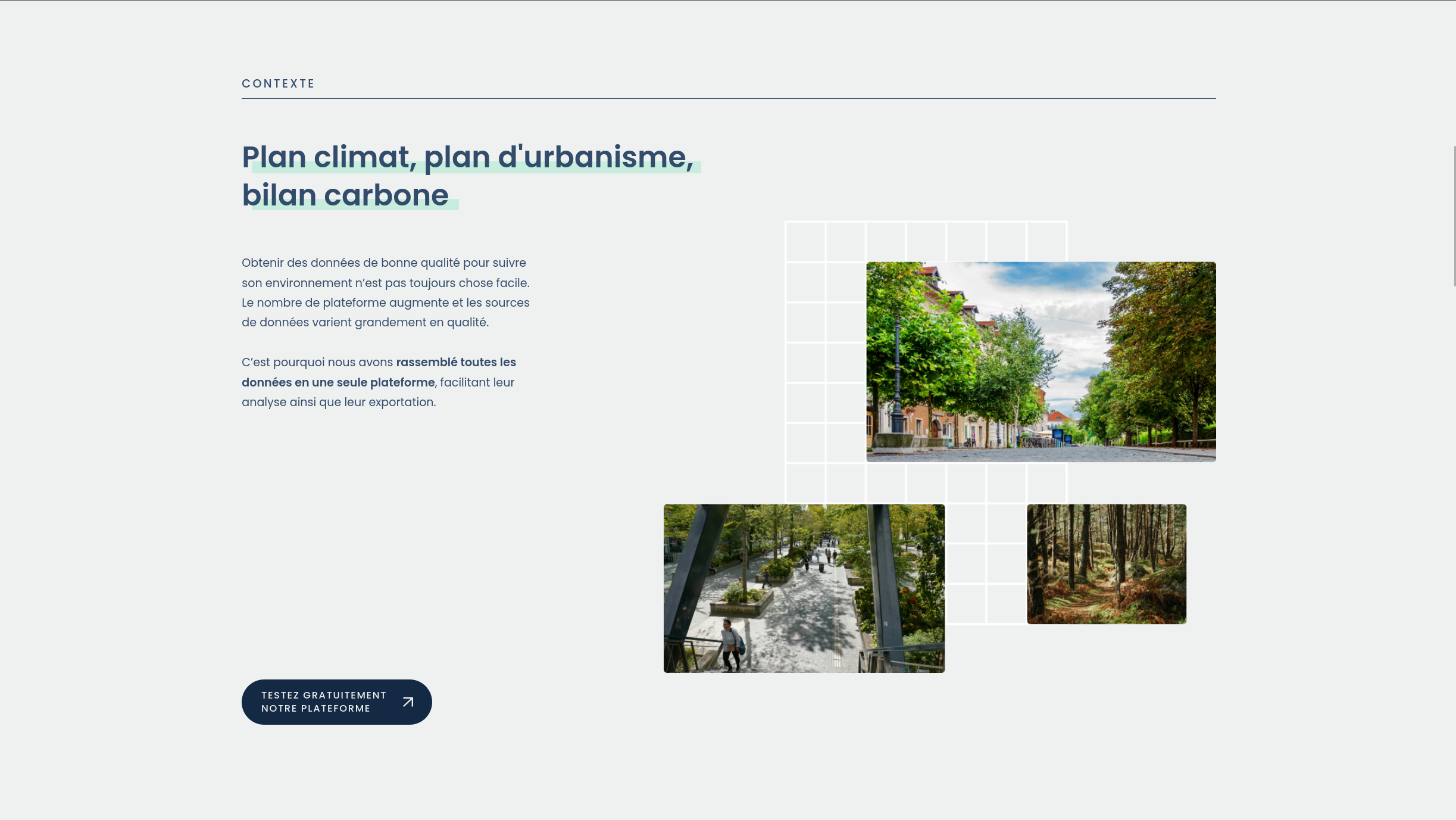Click the sentence starting 'C'est pourquoi nous avons'
This screenshot has width=1456, height=820.
(x=317, y=362)
